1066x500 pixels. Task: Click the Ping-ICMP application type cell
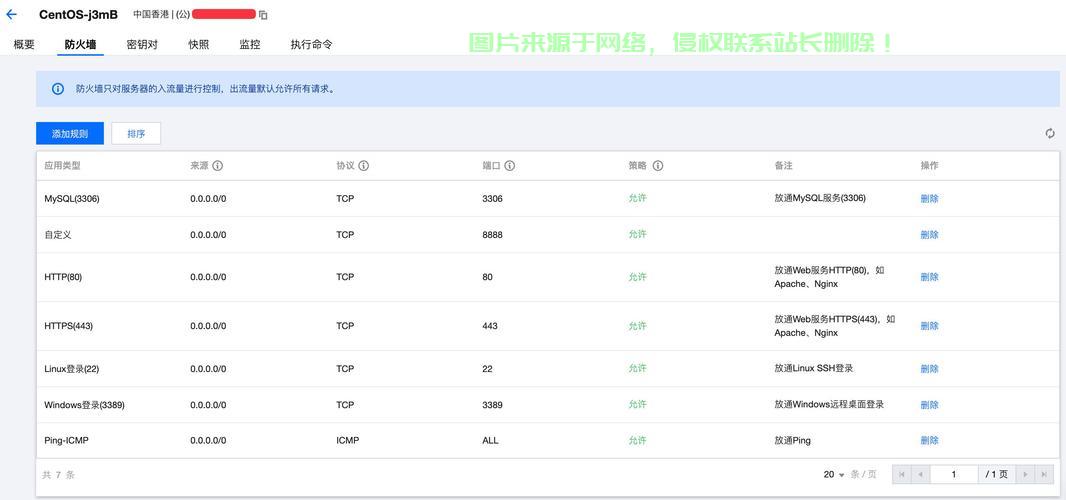pos(67,440)
